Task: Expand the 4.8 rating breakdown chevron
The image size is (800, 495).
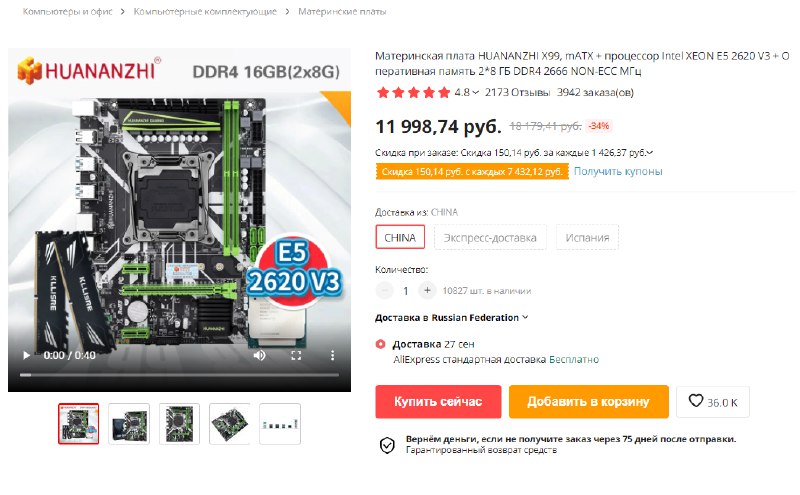Action: (x=476, y=92)
